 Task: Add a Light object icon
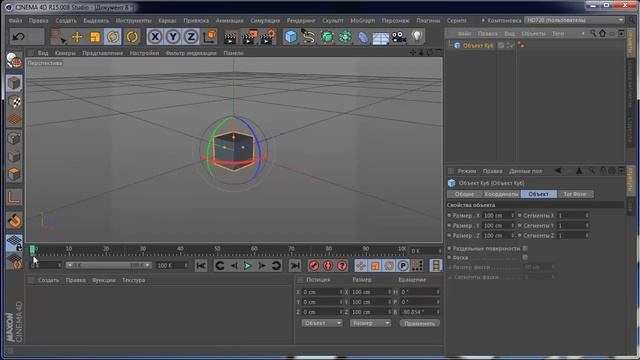pyautogui.click(x=417, y=36)
